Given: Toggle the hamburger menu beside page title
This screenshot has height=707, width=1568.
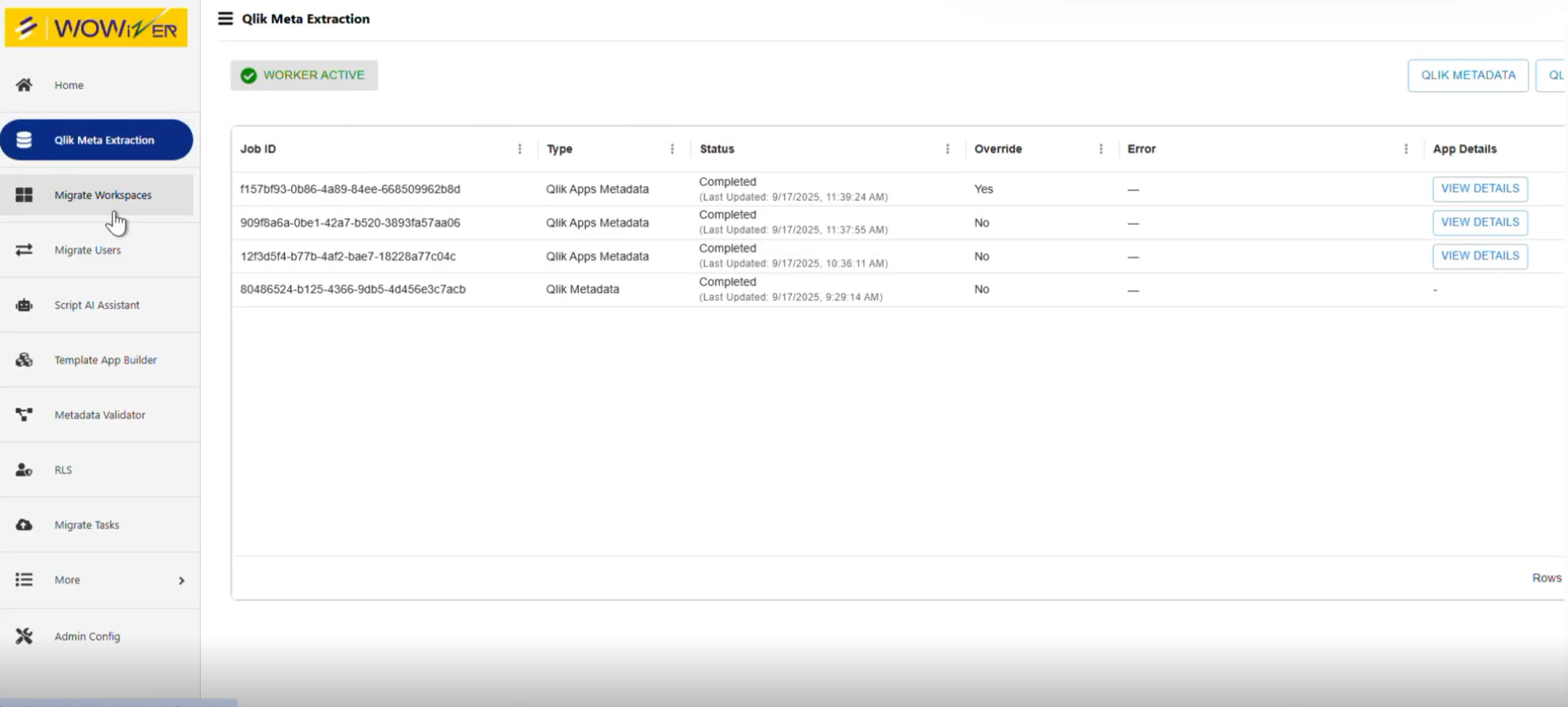Looking at the screenshot, I should tap(225, 18).
